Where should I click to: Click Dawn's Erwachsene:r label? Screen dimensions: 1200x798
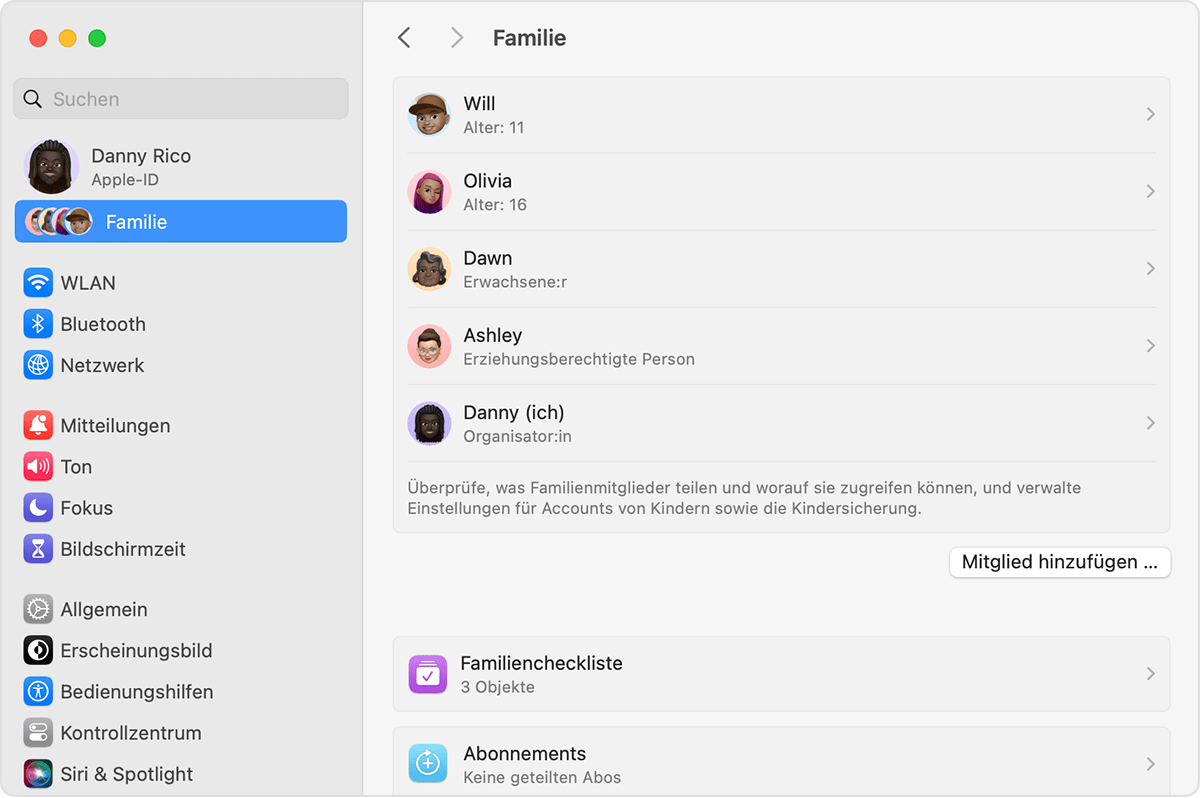(x=515, y=282)
